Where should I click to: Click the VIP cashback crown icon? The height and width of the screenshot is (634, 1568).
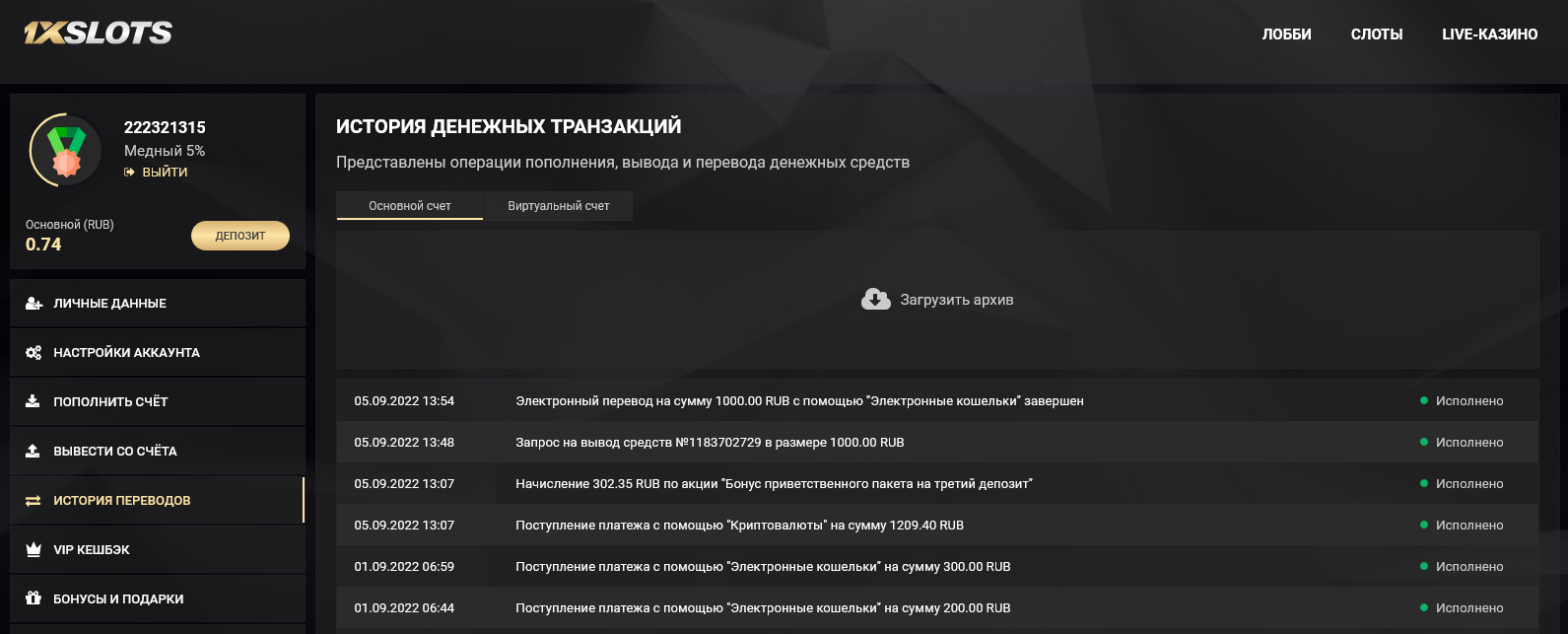[x=33, y=549]
